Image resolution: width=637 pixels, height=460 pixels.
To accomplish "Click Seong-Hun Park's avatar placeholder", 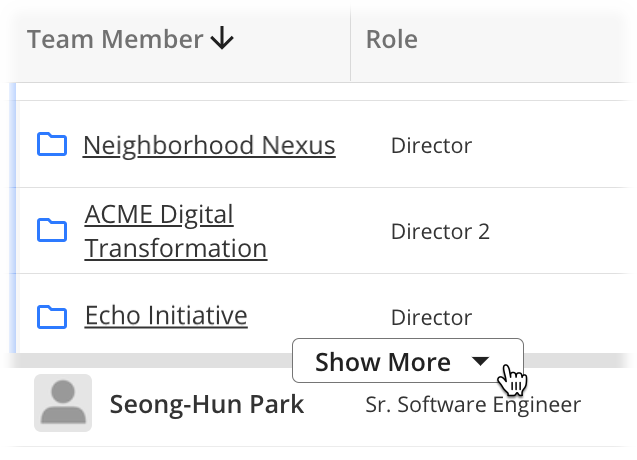I will [x=62, y=403].
